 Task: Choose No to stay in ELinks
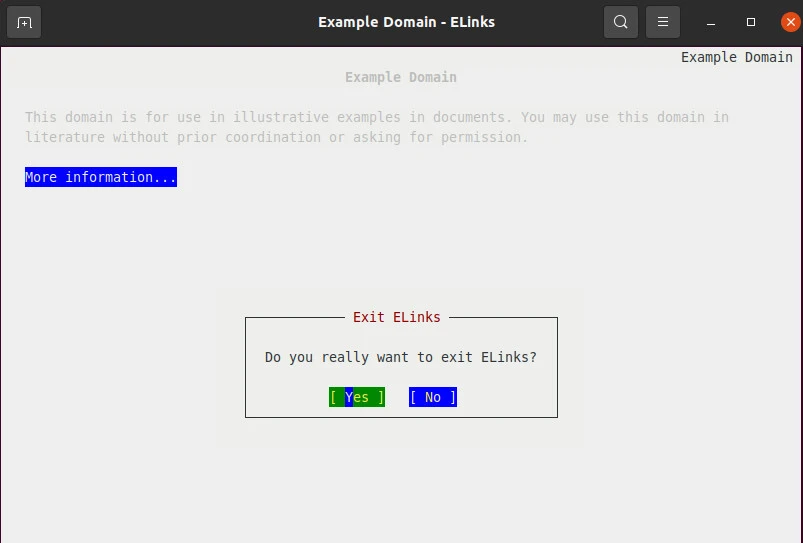[433, 397]
